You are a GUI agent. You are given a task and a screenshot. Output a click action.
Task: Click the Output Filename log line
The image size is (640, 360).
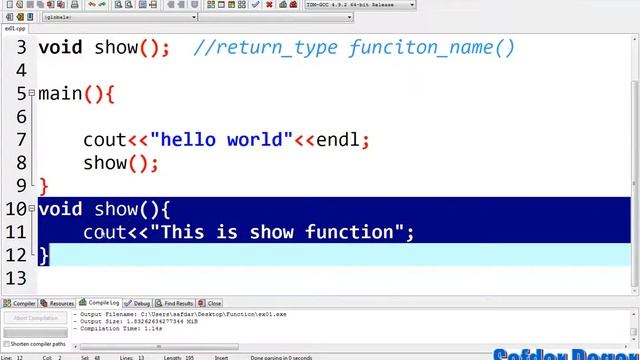(180, 314)
